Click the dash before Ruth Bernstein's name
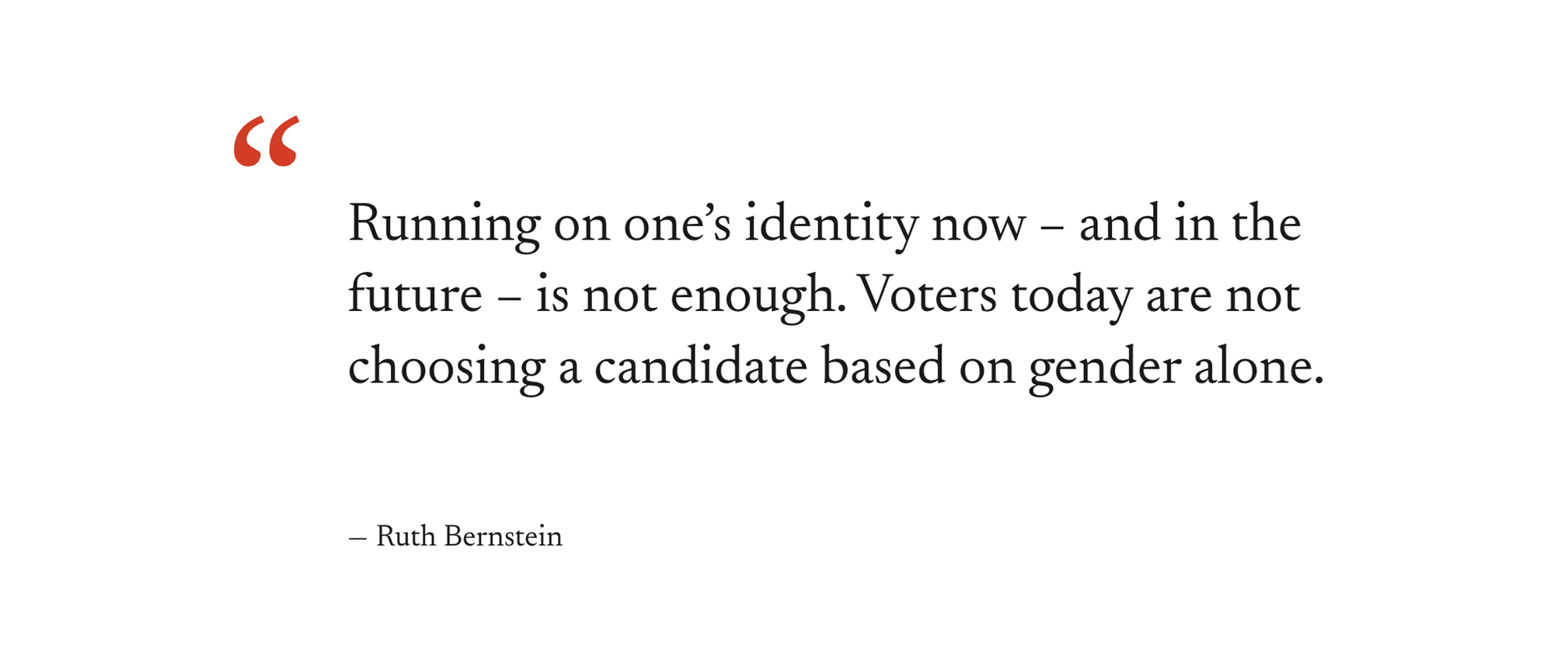Viewport: 1568px width, 667px height. (357, 538)
